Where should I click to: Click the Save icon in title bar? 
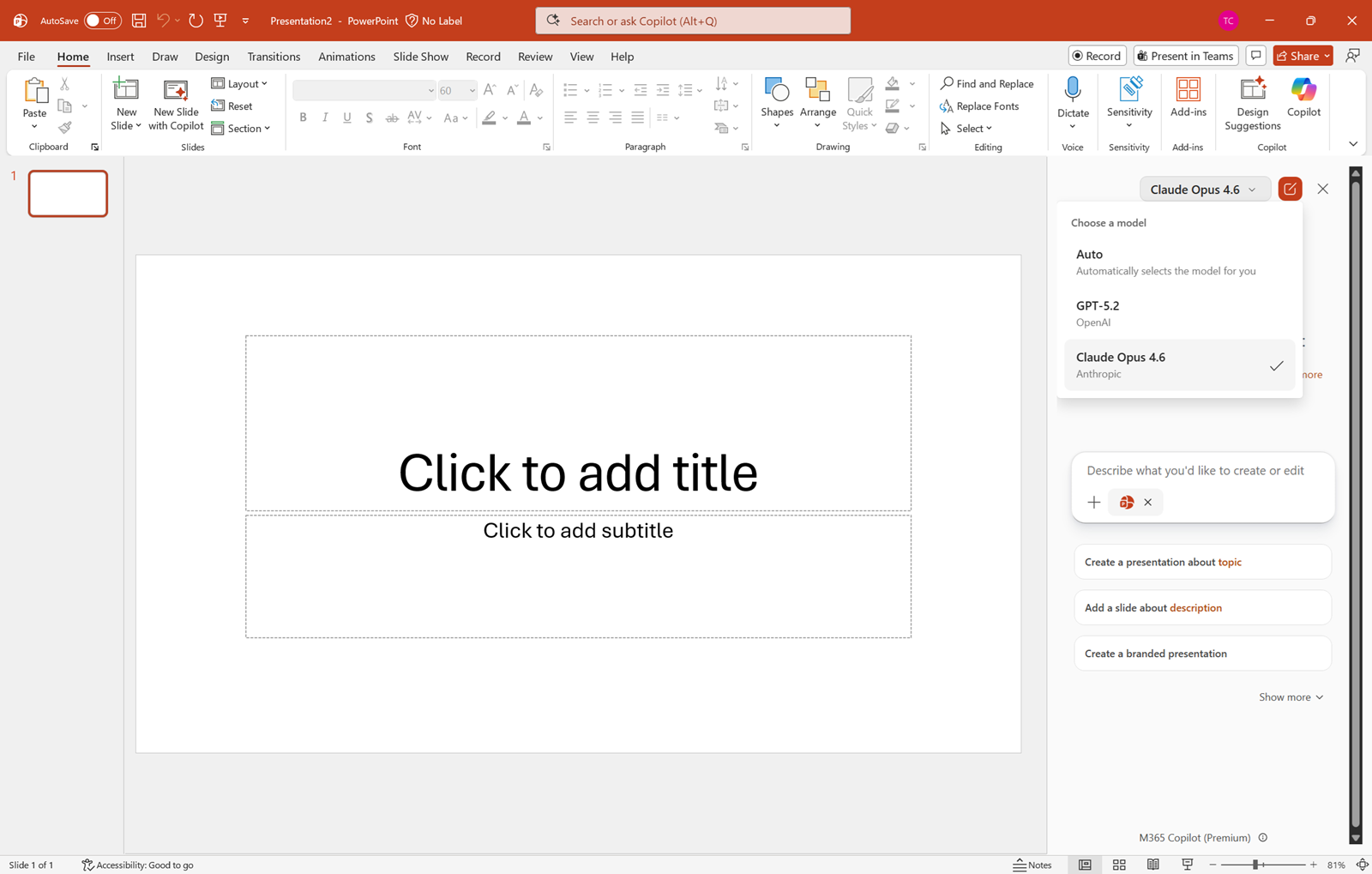coord(139,21)
